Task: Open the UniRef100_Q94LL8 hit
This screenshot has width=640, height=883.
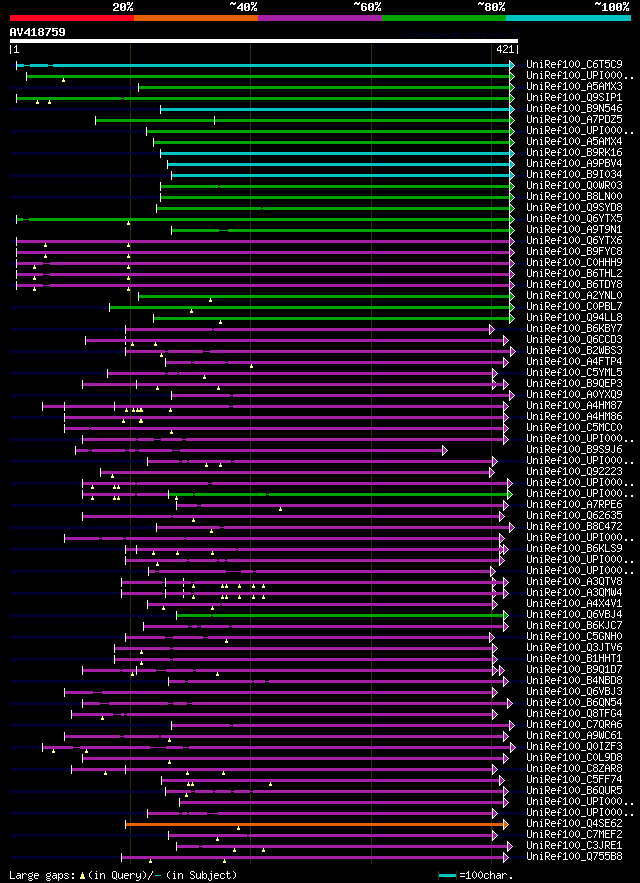Action: (x=575, y=318)
